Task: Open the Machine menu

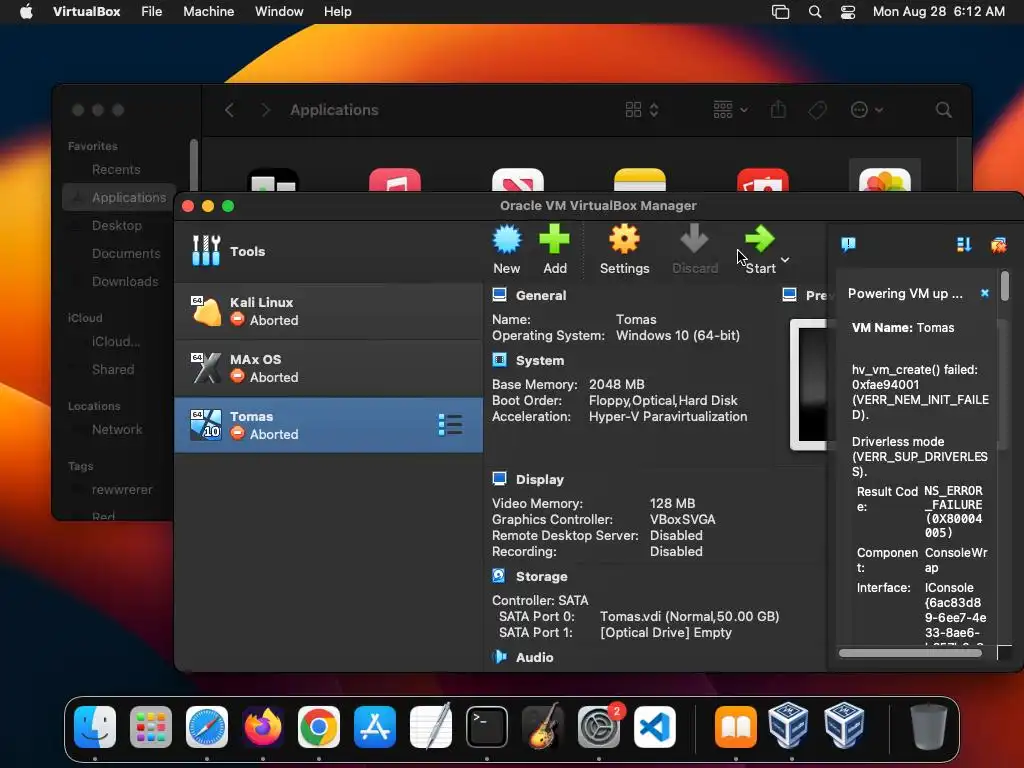Action: tap(208, 12)
